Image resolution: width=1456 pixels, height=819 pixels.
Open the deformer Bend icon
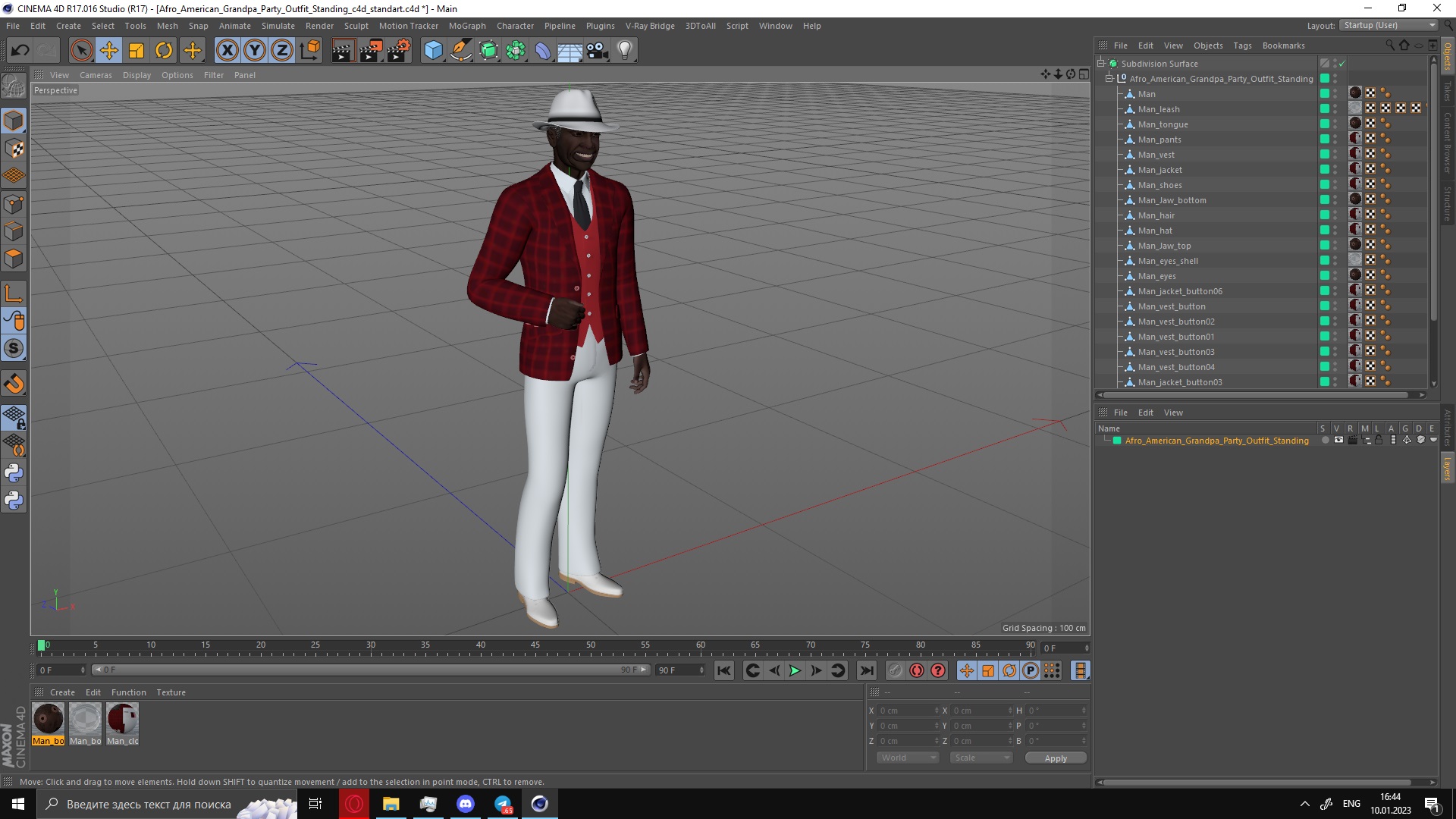(543, 51)
